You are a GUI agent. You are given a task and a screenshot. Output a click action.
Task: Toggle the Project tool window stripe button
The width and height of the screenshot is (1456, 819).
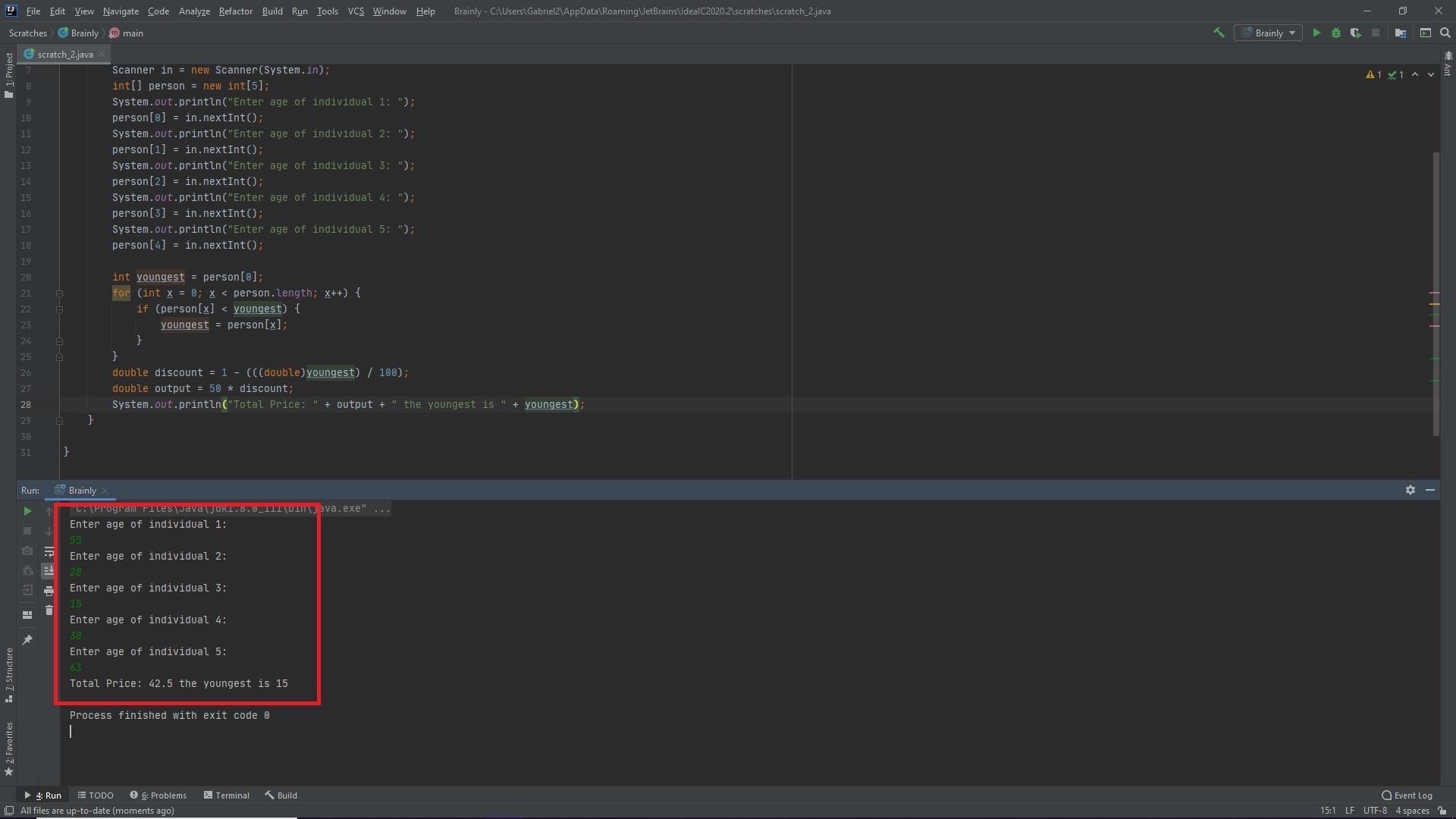pos(9,74)
